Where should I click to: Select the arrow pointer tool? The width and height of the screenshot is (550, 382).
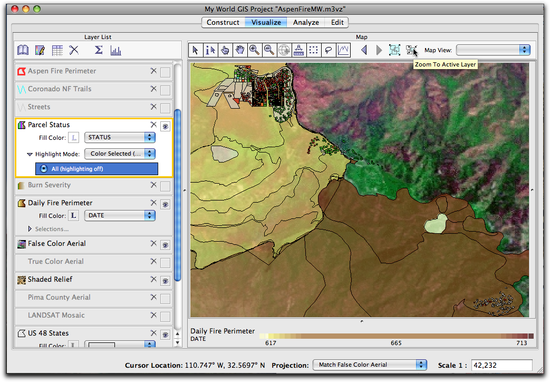(x=195, y=50)
